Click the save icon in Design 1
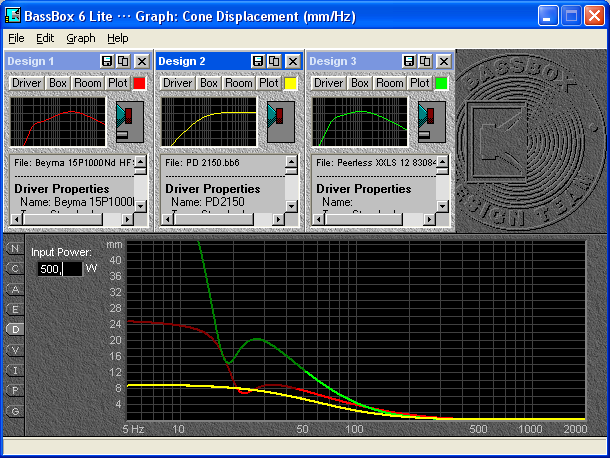 coord(107,61)
